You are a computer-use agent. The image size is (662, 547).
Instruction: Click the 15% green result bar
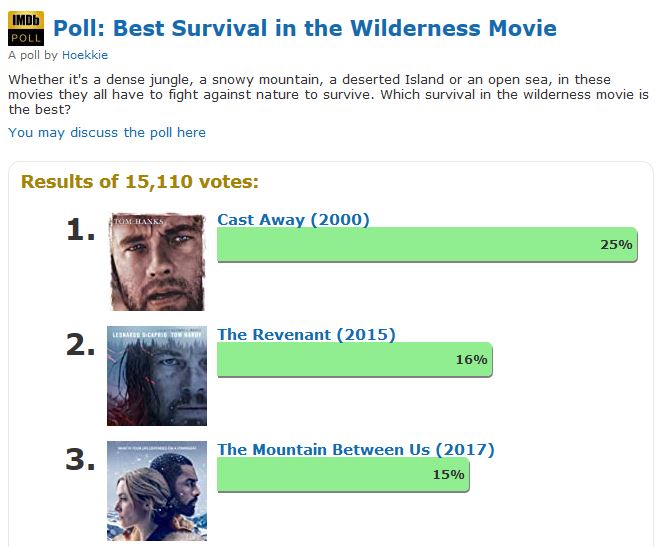(x=343, y=475)
